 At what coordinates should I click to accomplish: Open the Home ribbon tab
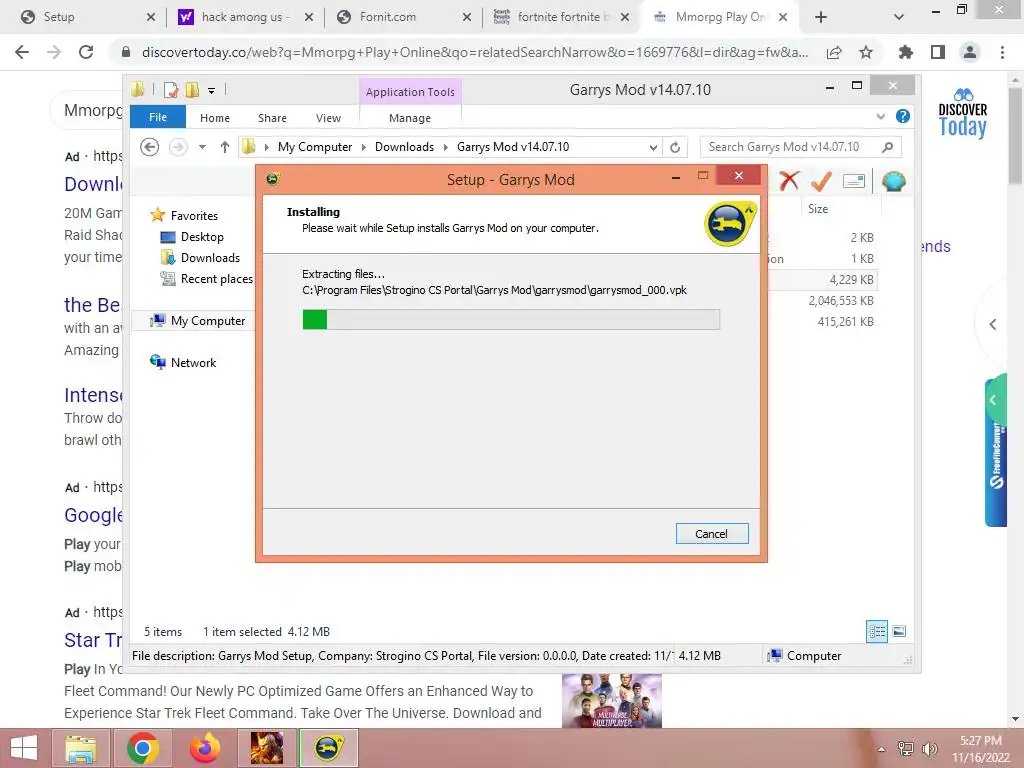(214, 118)
